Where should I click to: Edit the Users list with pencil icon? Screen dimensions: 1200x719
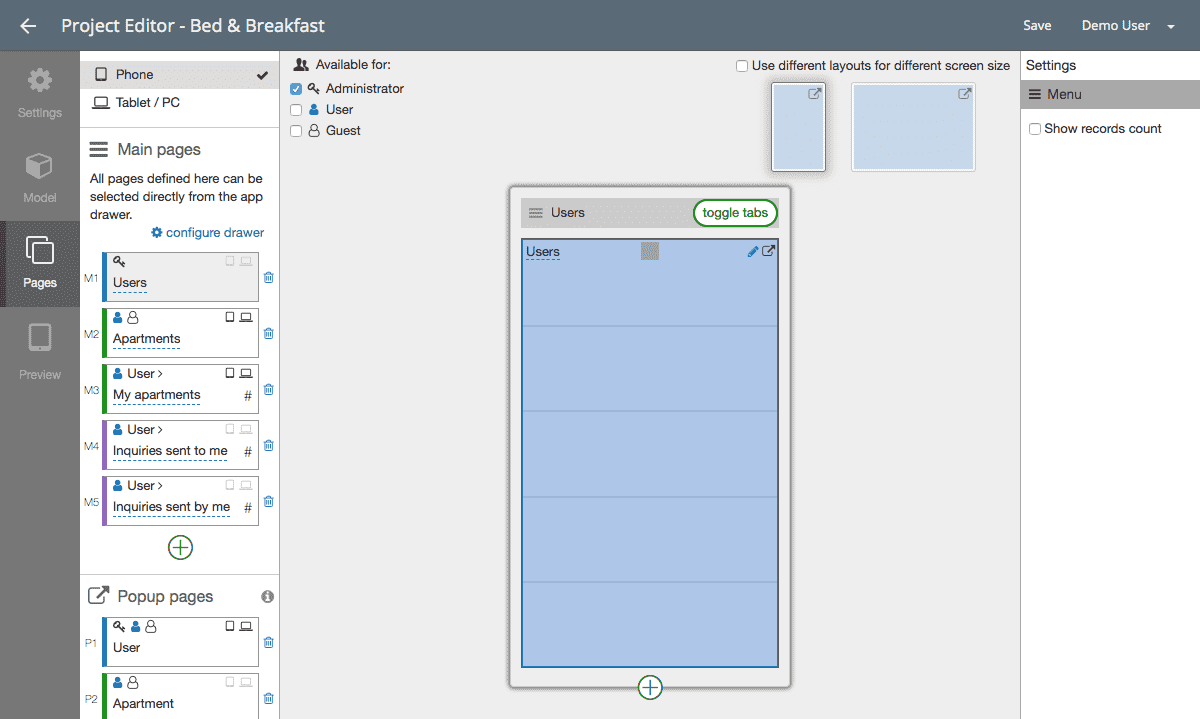pyautogui.click(x=753, y=252)
